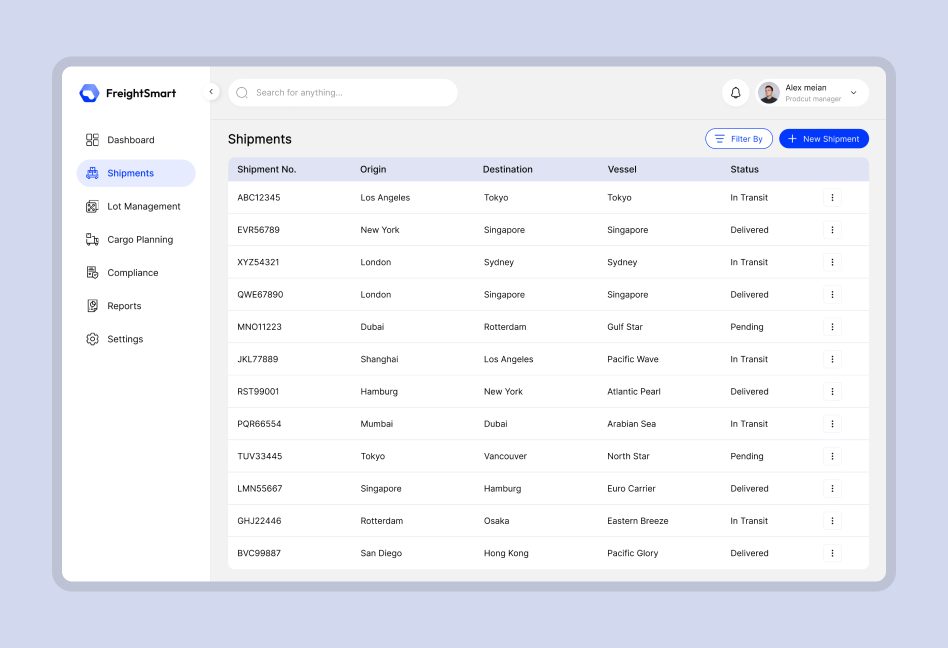Open three-dot menu for MNO11223
The height and width of the screenshot is (648, 948).
[x=832, y=327]
